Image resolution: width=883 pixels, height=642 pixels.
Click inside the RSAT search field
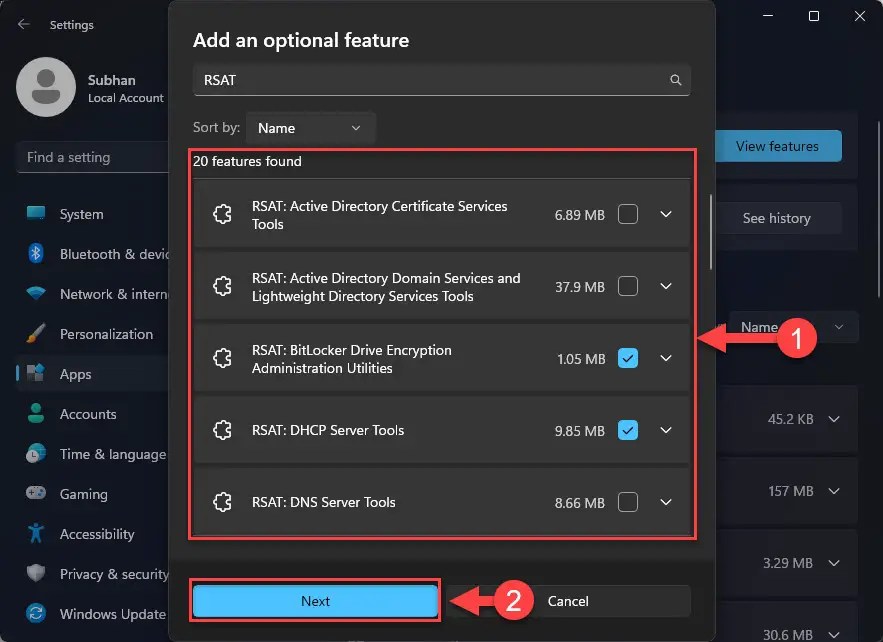[420, 79]
